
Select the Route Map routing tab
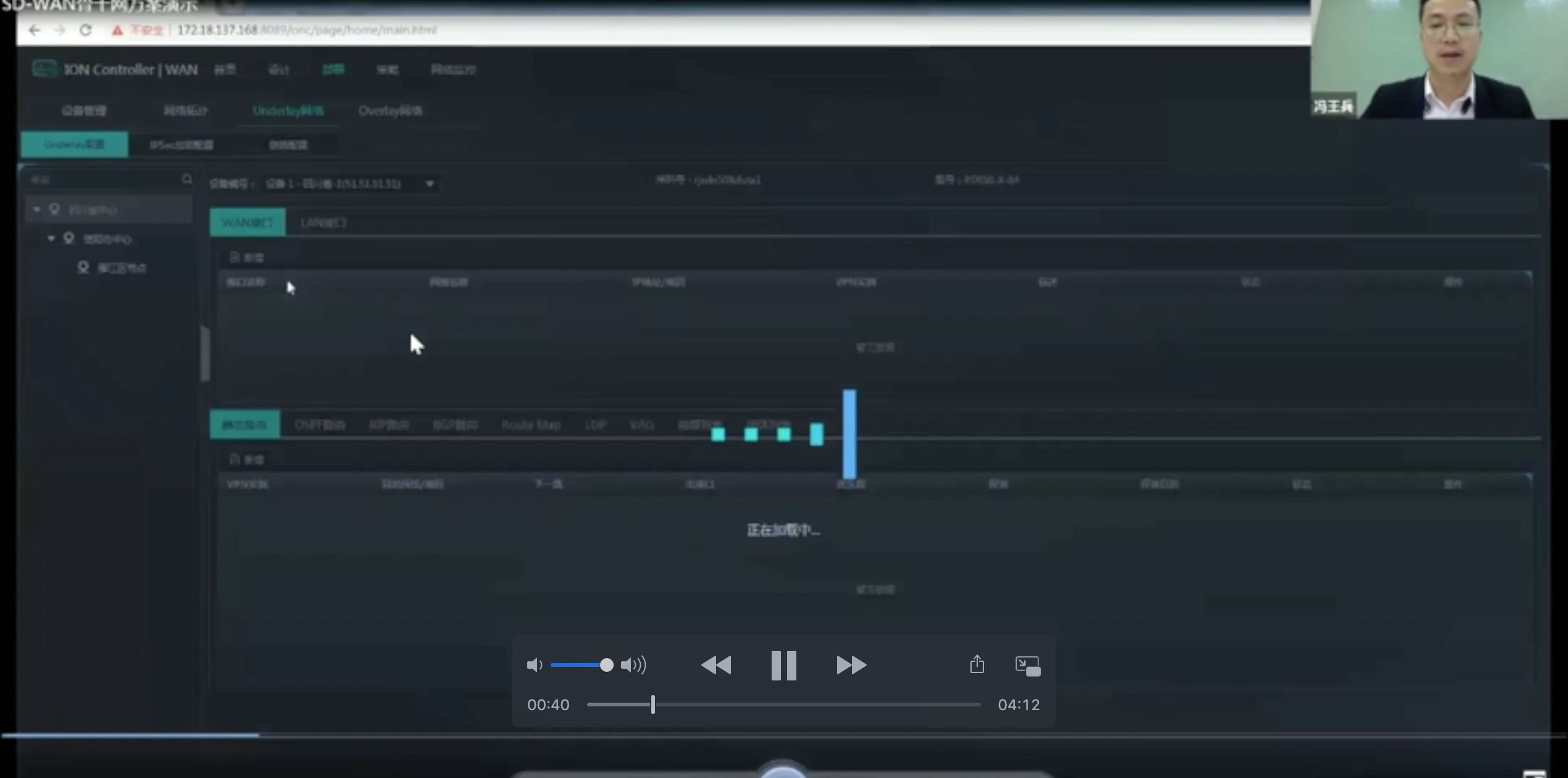(530, 424)
